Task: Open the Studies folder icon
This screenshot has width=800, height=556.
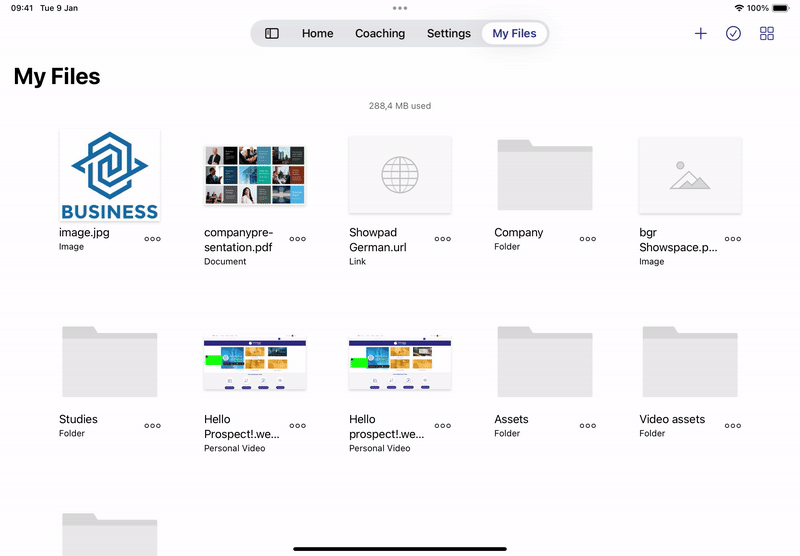Action: [x=110, y=362]
